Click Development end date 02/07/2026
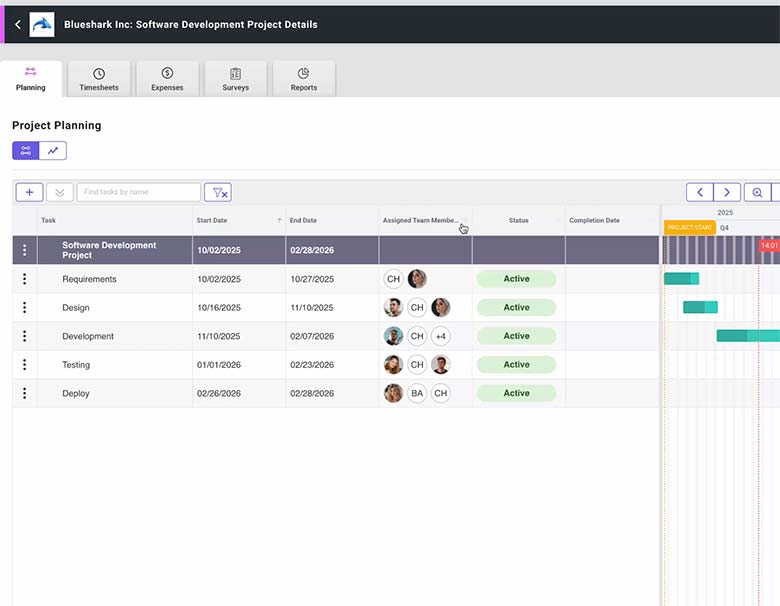 point(312,336)
